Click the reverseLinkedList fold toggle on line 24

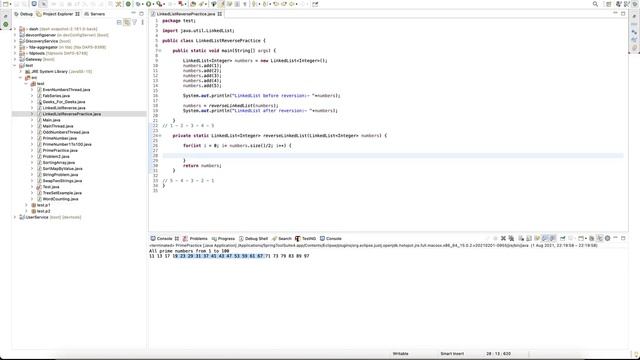[x=160, y=136]
